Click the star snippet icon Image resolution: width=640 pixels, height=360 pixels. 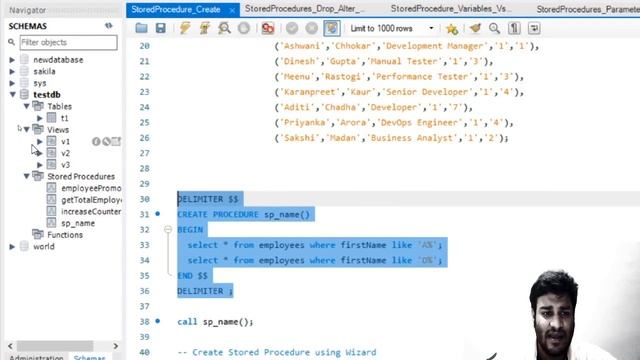point(452,29)
